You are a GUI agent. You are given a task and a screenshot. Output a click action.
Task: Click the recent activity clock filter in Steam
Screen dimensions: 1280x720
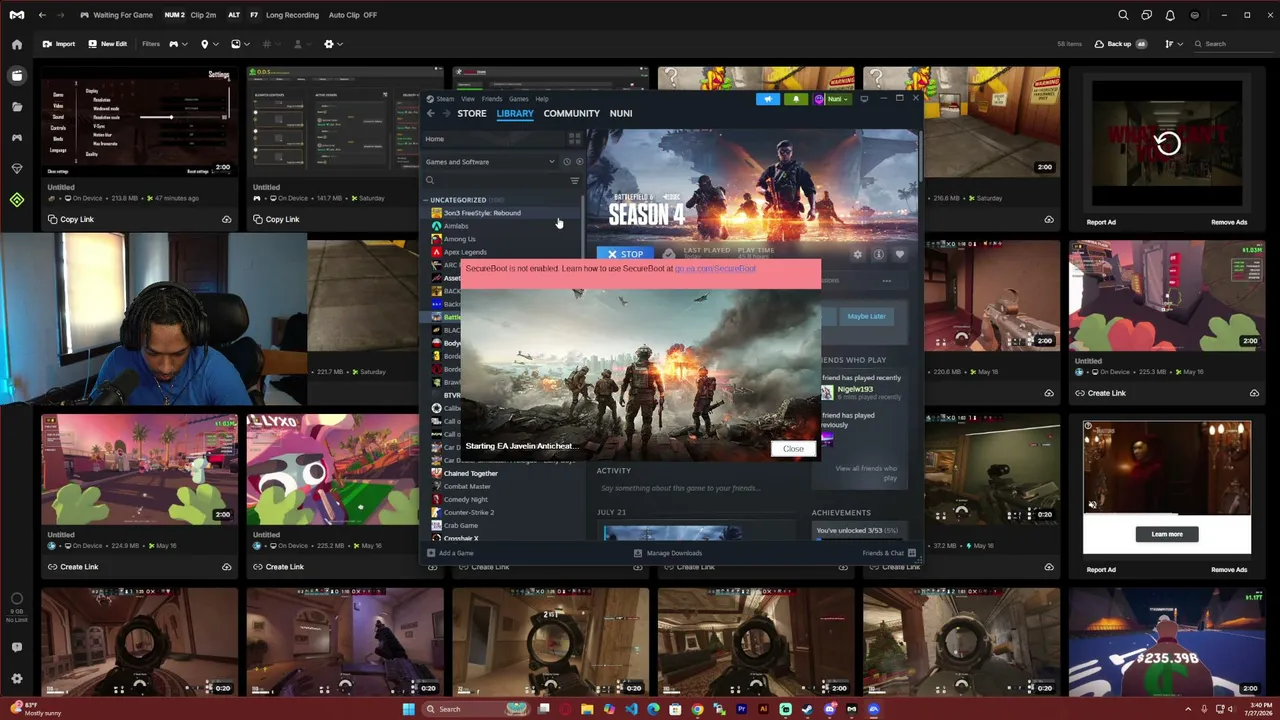pyautogui.click(x=566, y=162)
